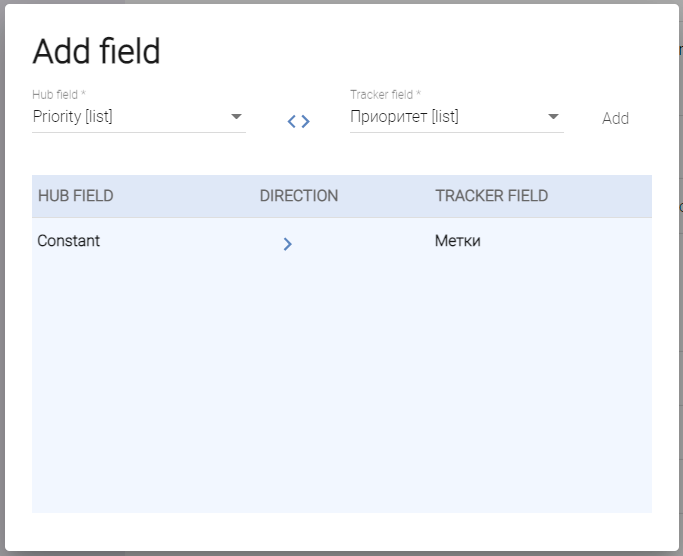This screenshot has height=556, width=683.
Task: Select the 'Метки' tracker field cell
Action: [x=458, y=241]
